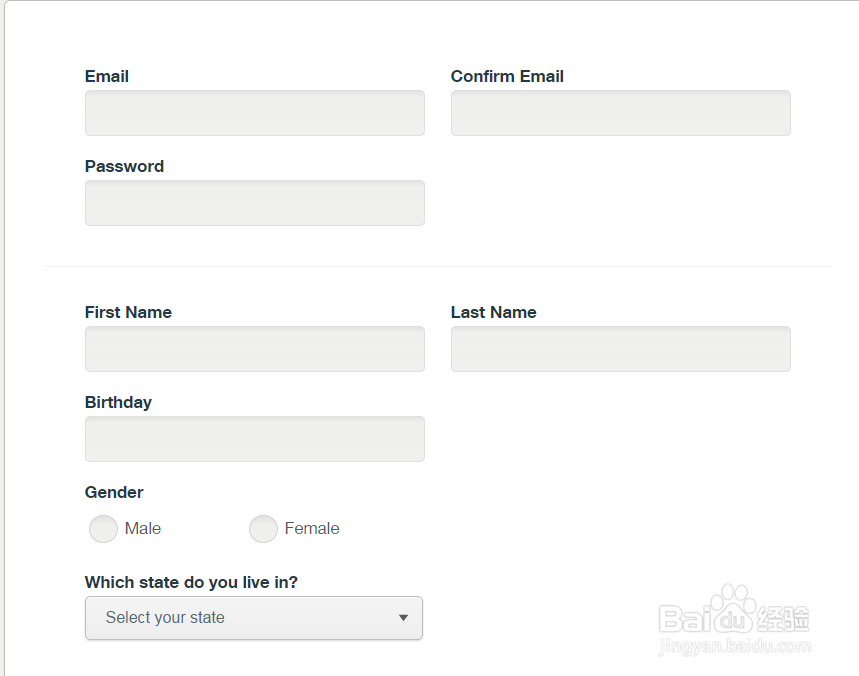Click the Birthday input field
Viewport: 859px width, 676px height.
(x=255, y=439)
